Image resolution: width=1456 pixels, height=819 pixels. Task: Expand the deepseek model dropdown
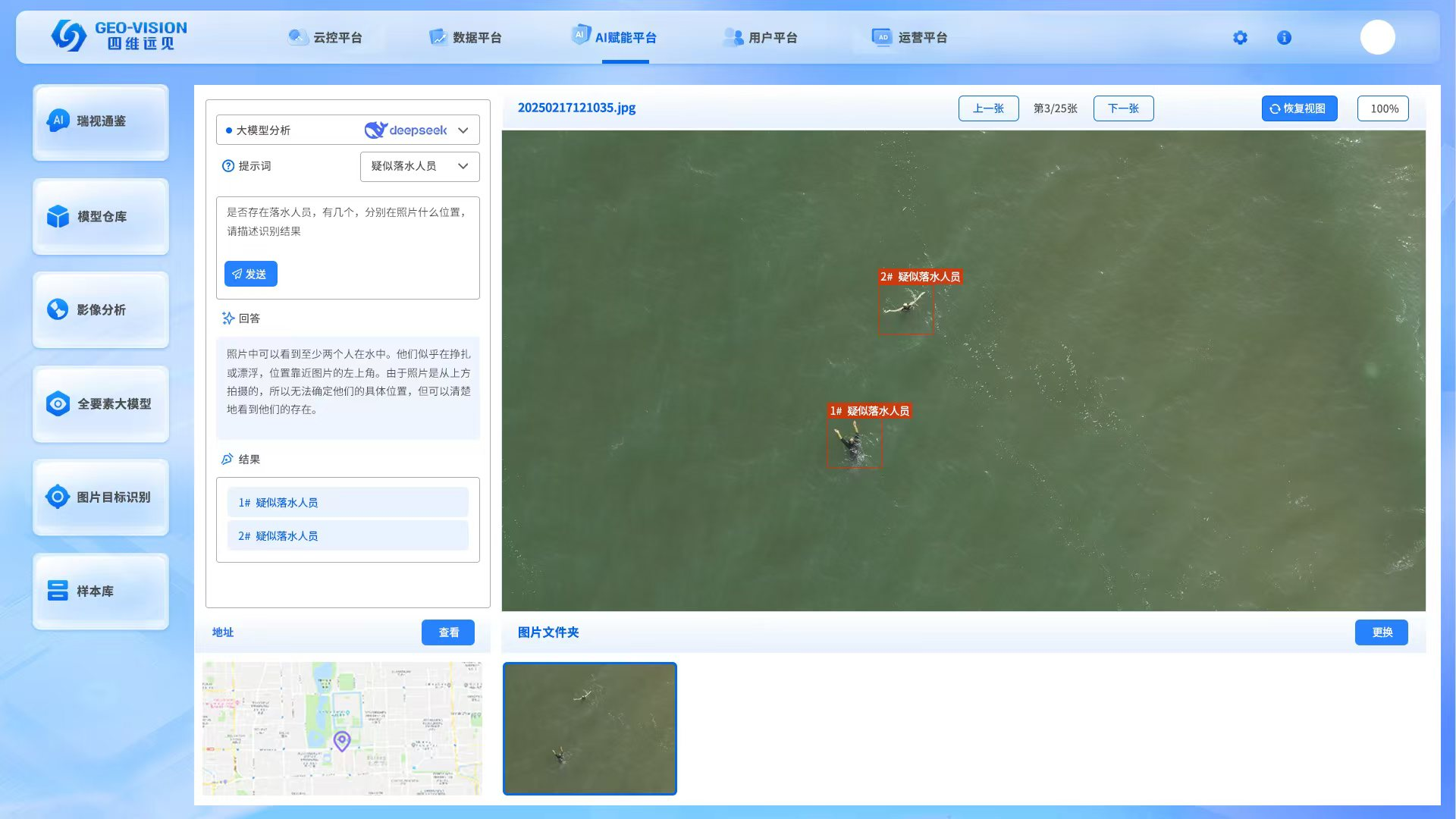pyautogui.click(x=463, y=130)
